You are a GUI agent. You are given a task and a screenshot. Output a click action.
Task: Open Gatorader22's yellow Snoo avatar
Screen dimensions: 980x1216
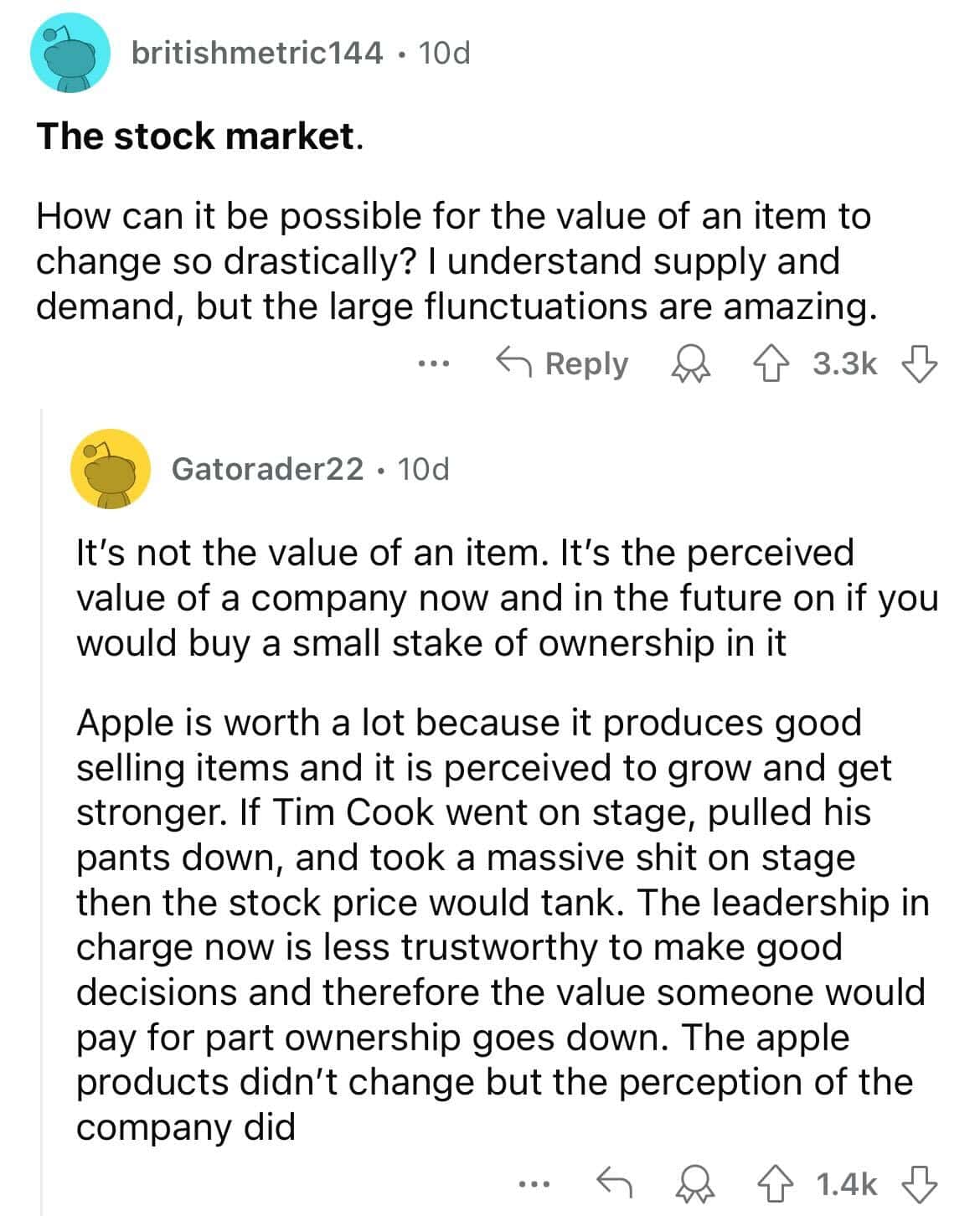tap(110, 469)
